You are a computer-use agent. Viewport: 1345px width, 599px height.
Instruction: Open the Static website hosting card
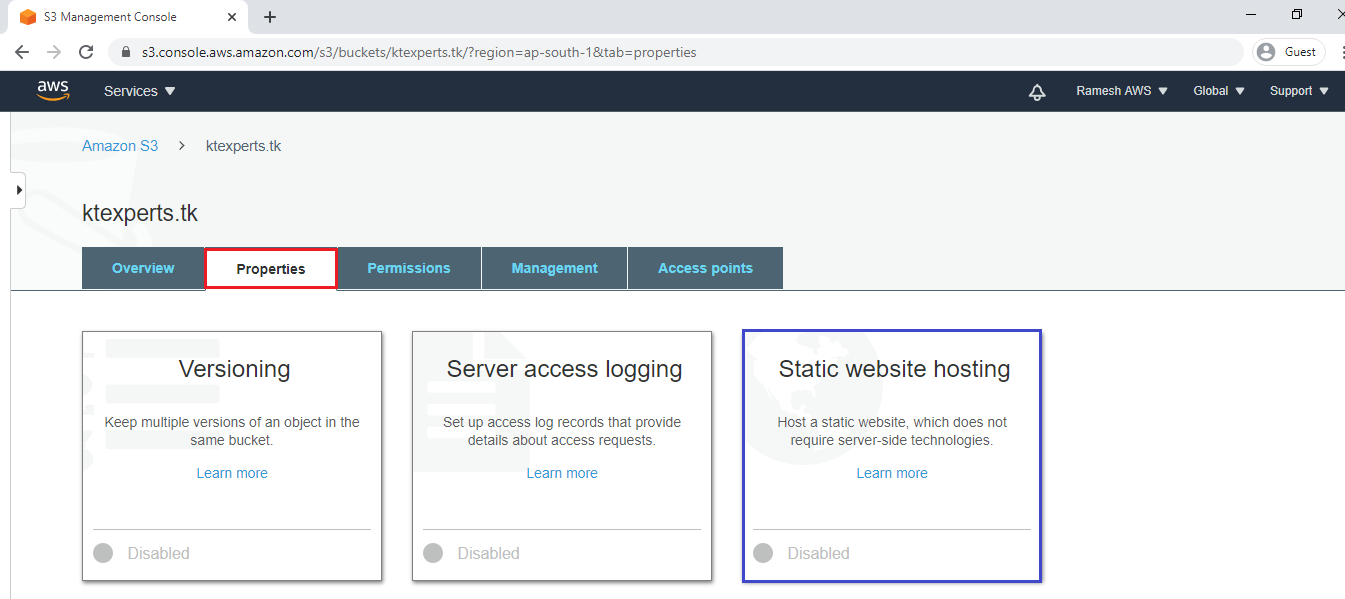click(x=892, y=456)
